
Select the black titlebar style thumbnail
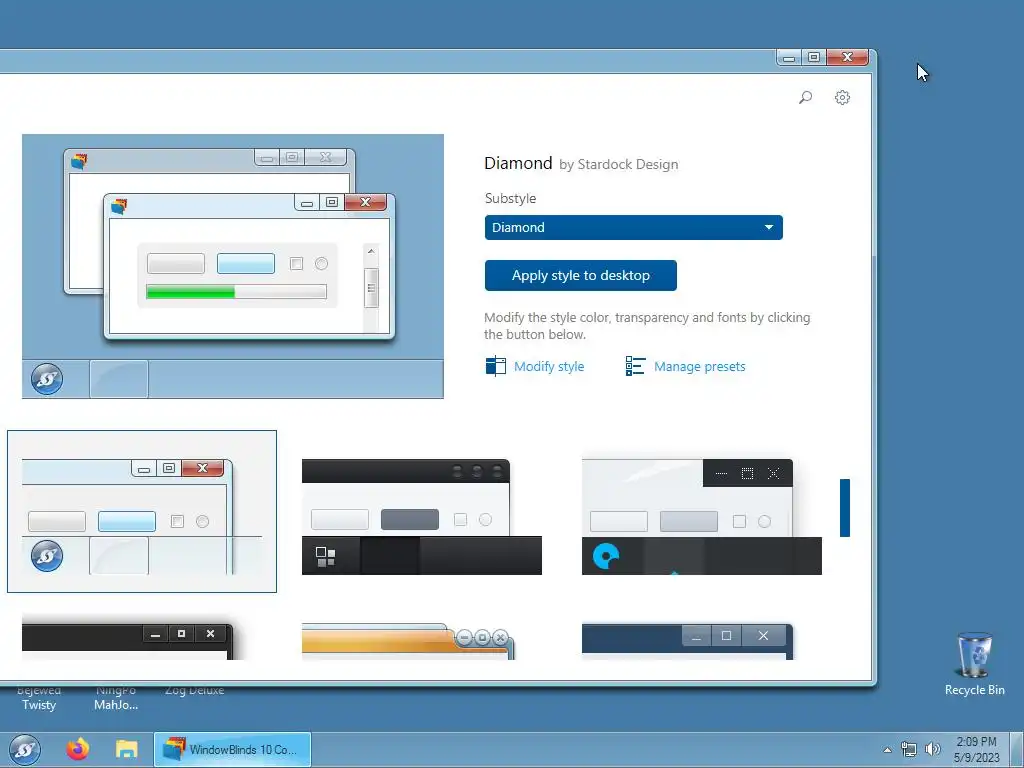[x=127, y=641]
